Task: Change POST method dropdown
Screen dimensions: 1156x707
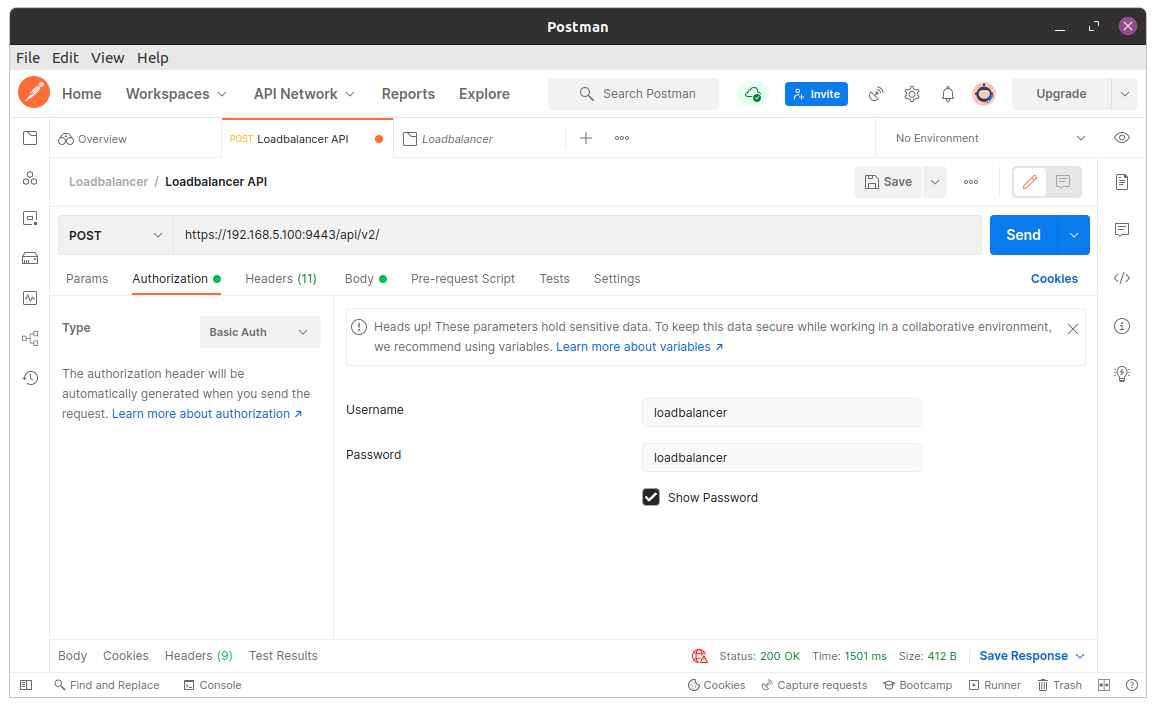Action: 116,235
